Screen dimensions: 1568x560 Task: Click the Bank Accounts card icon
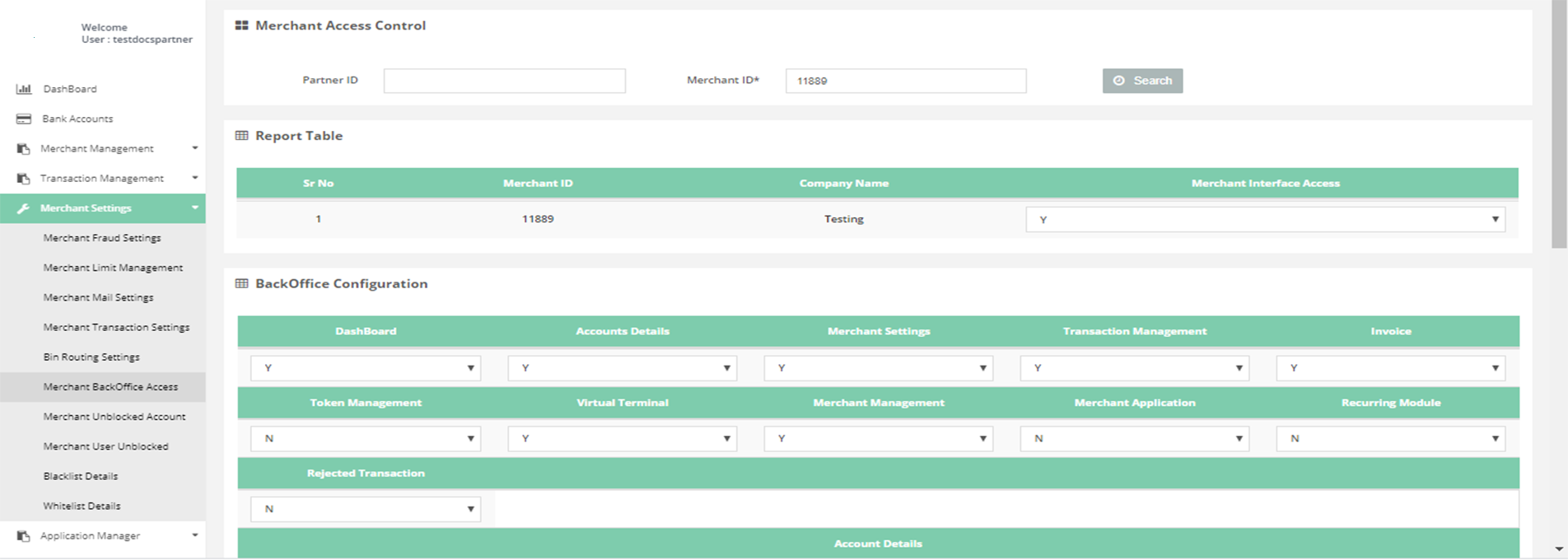[x=24, y=119]
